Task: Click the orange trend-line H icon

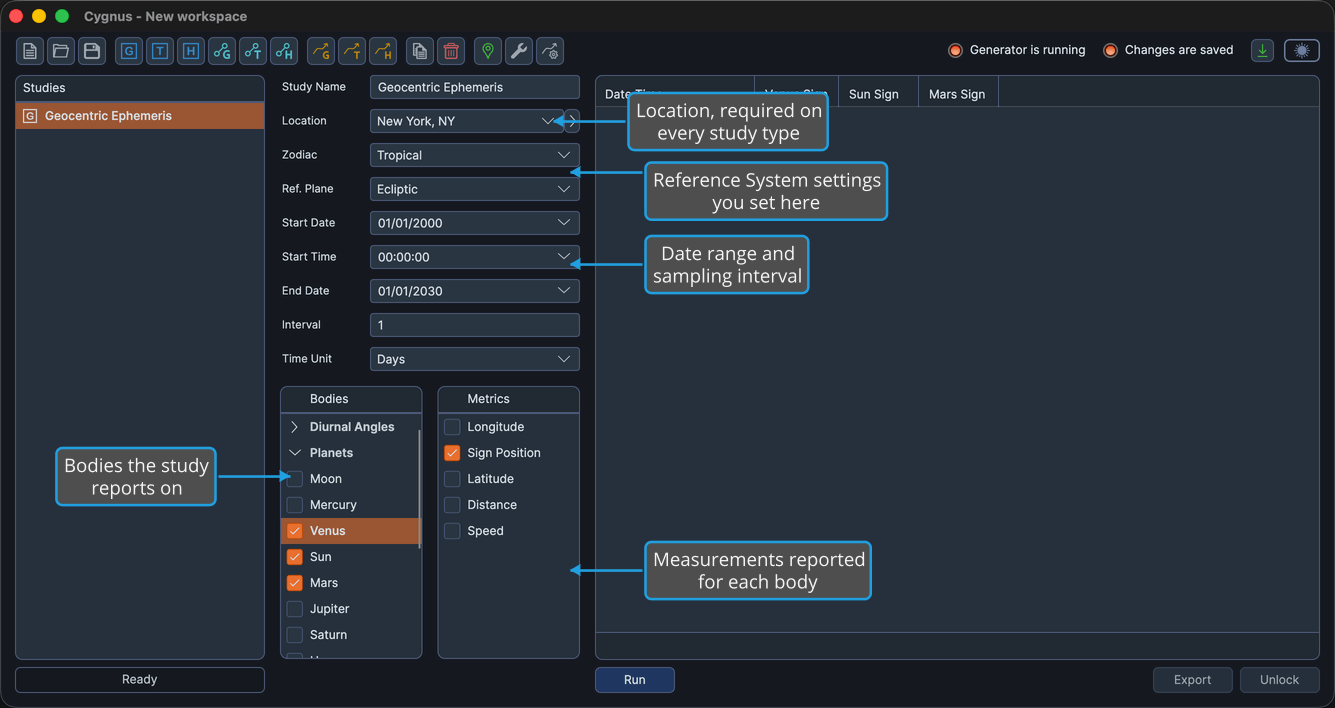Action: [383, 51]
